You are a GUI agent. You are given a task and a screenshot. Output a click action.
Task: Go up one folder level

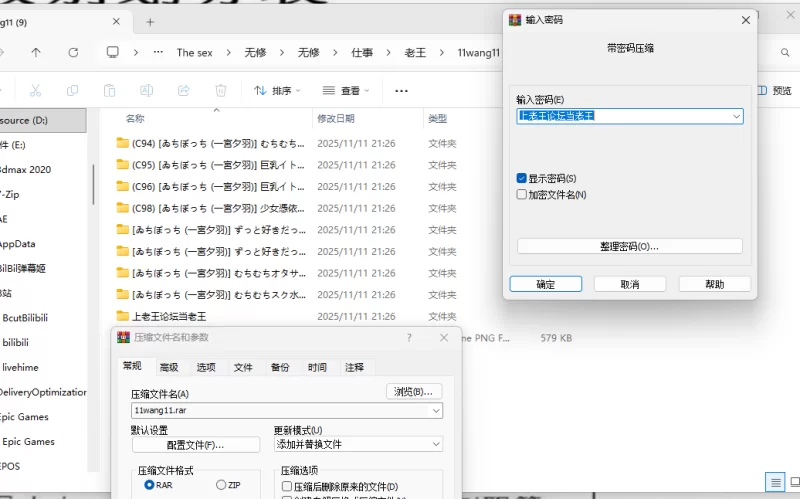point(36,52)
